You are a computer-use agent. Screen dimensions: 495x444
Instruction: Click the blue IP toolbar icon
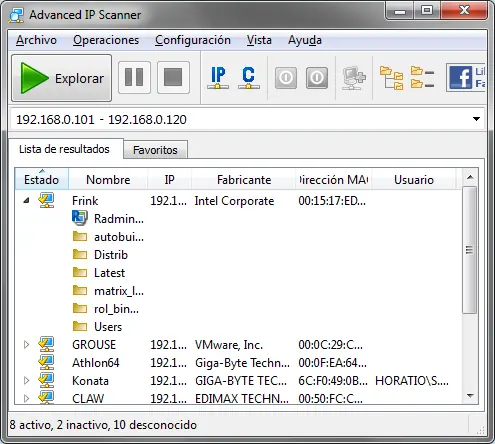point(218,79)
